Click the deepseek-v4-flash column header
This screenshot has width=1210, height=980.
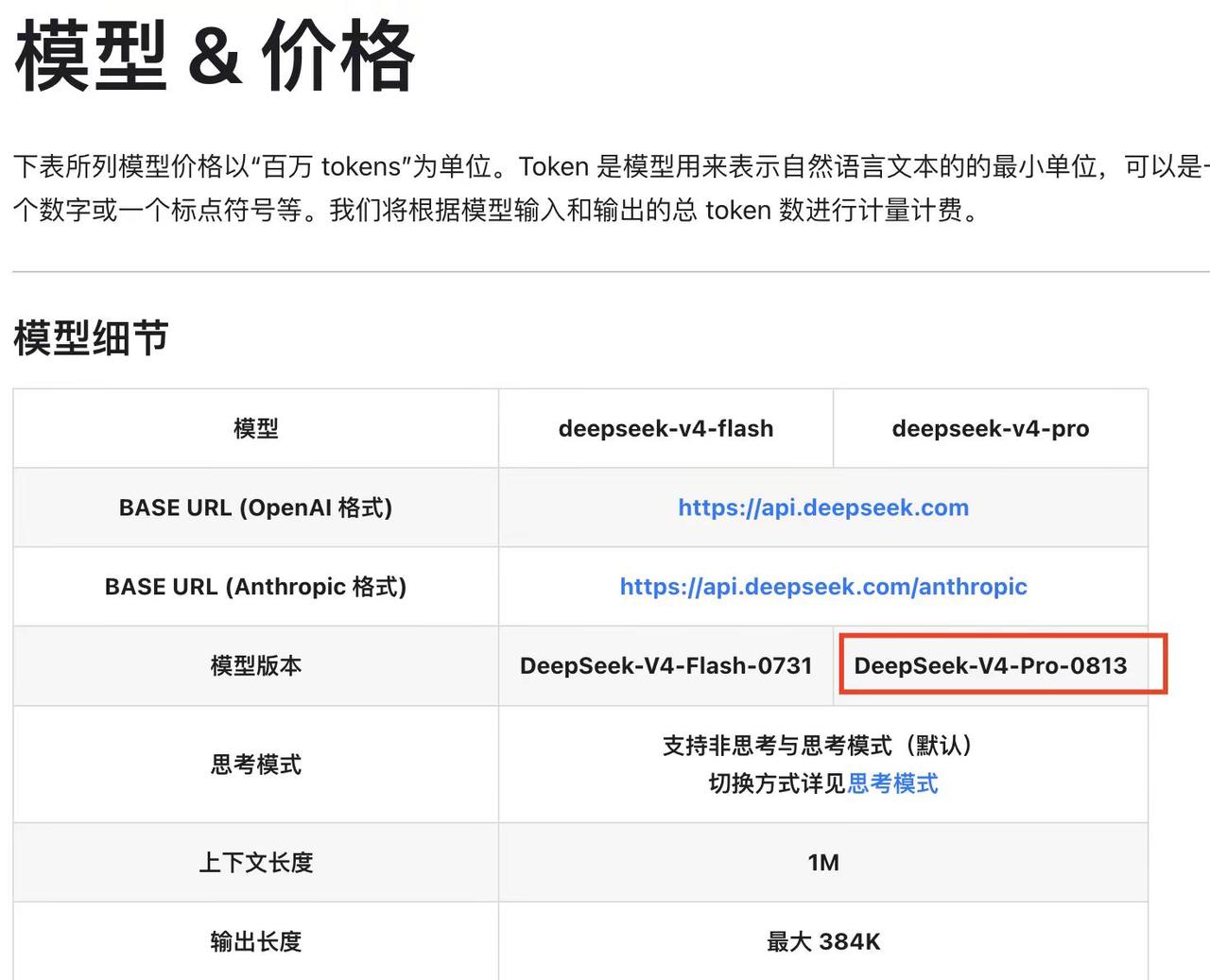665,428
